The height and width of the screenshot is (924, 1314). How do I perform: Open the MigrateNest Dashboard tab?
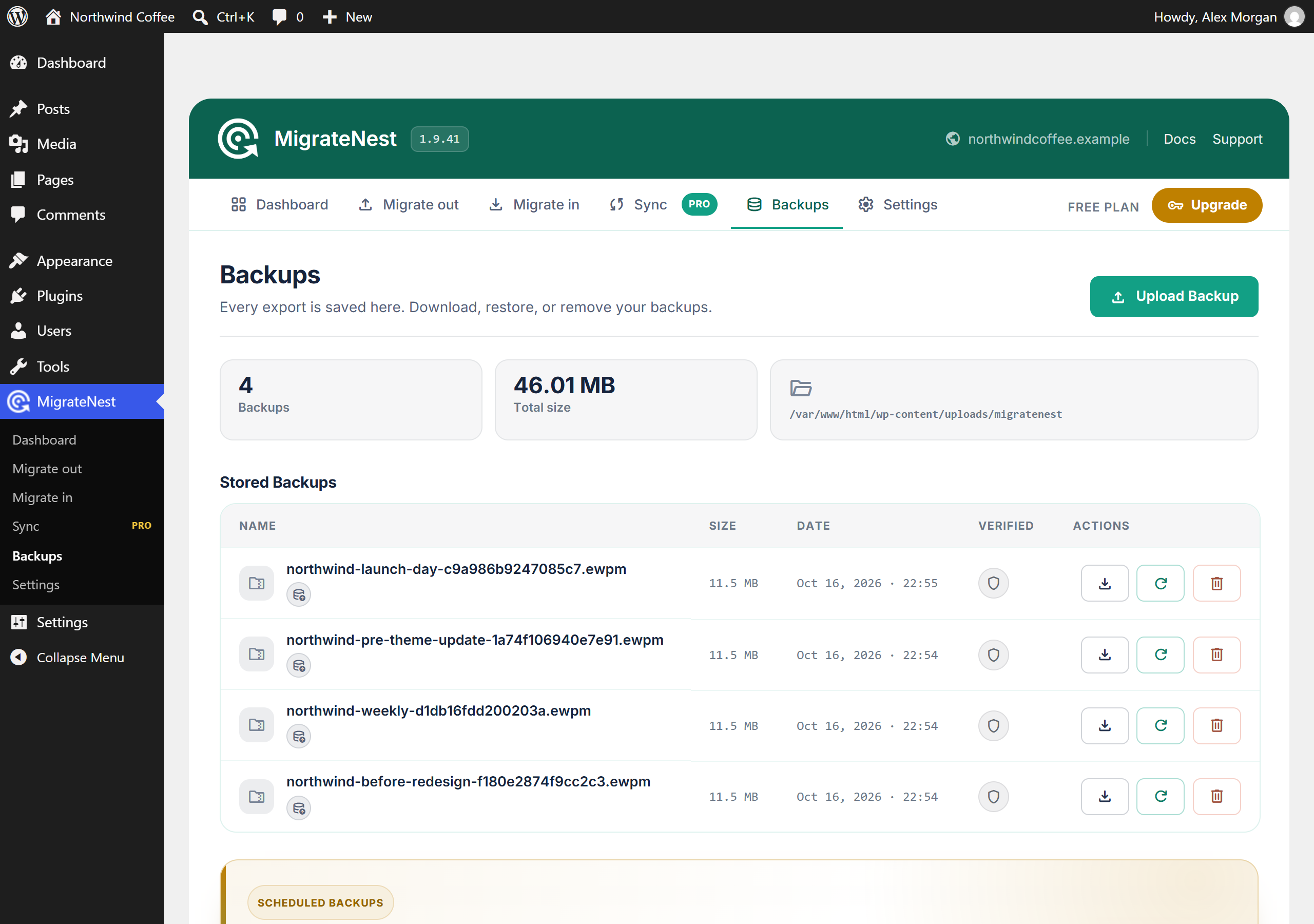tap(279, 204)
